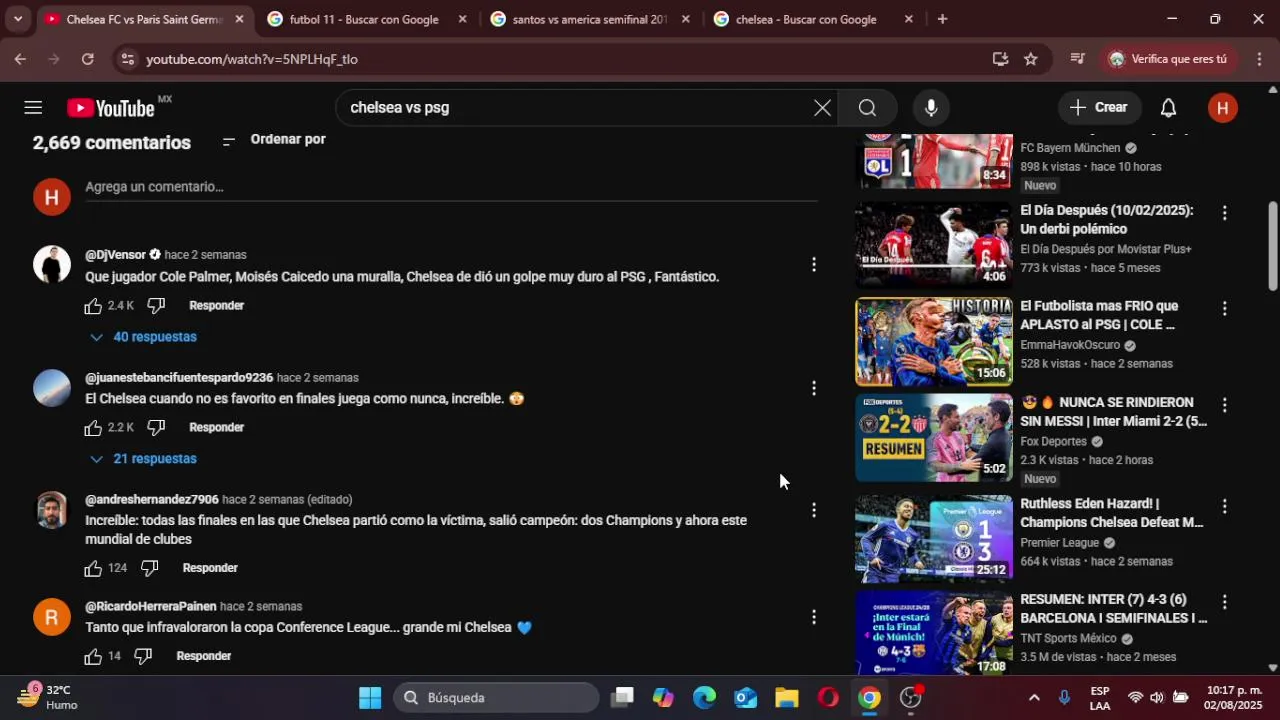Open the taskbar clock and date
Image resolution: width=1280 pixels, height=720 pixels.
point(1233,698)
